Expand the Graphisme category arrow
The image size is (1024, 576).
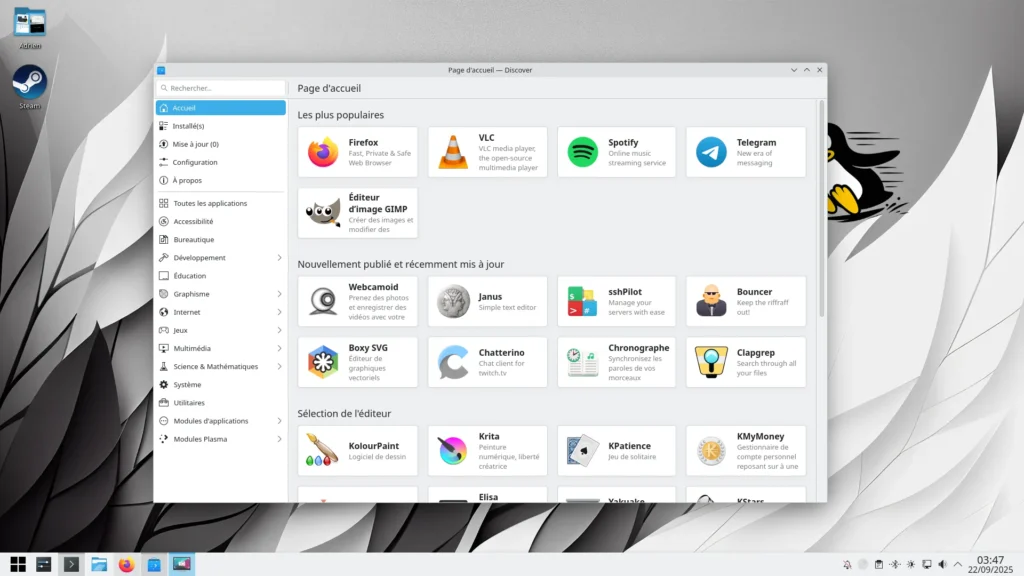[x=279, y=294]
